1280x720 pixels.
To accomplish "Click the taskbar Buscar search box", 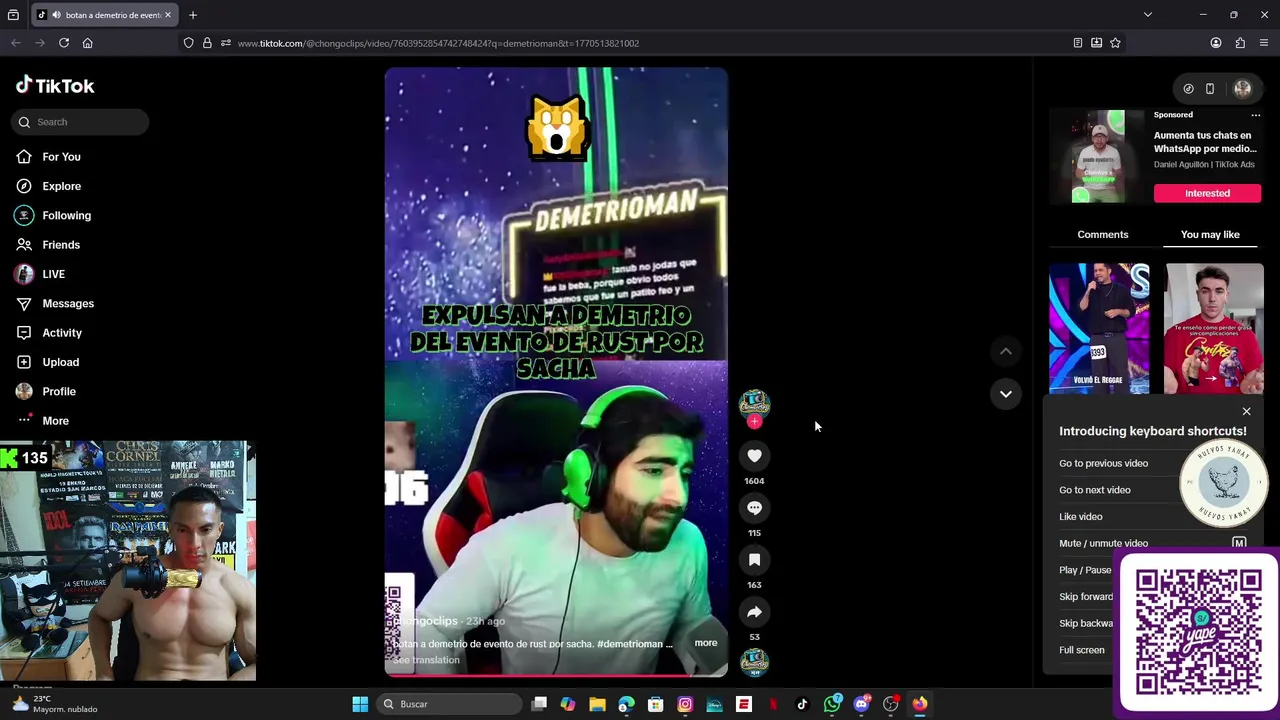I will tap(450, 704).
